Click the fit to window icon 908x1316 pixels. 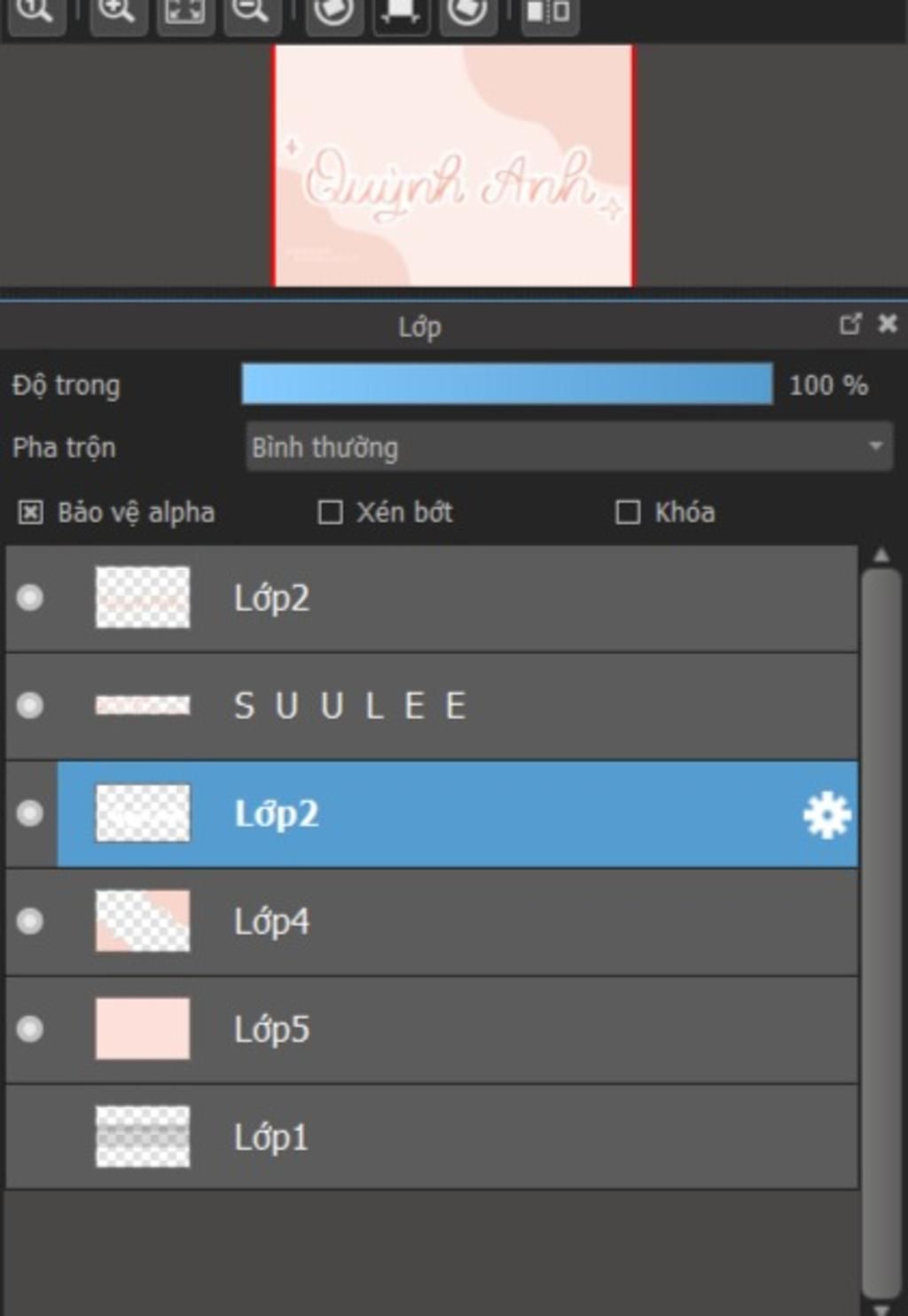pyautogui.click(x=185, y=12)
